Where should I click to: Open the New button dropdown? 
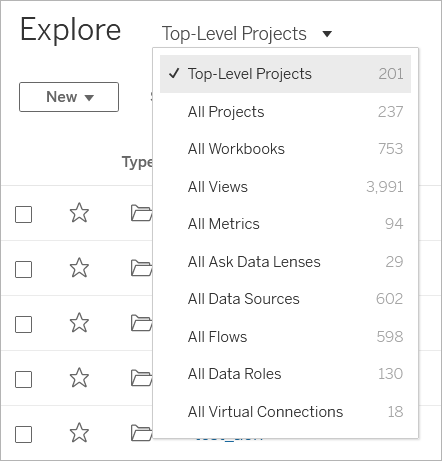[x=69, y=97]
